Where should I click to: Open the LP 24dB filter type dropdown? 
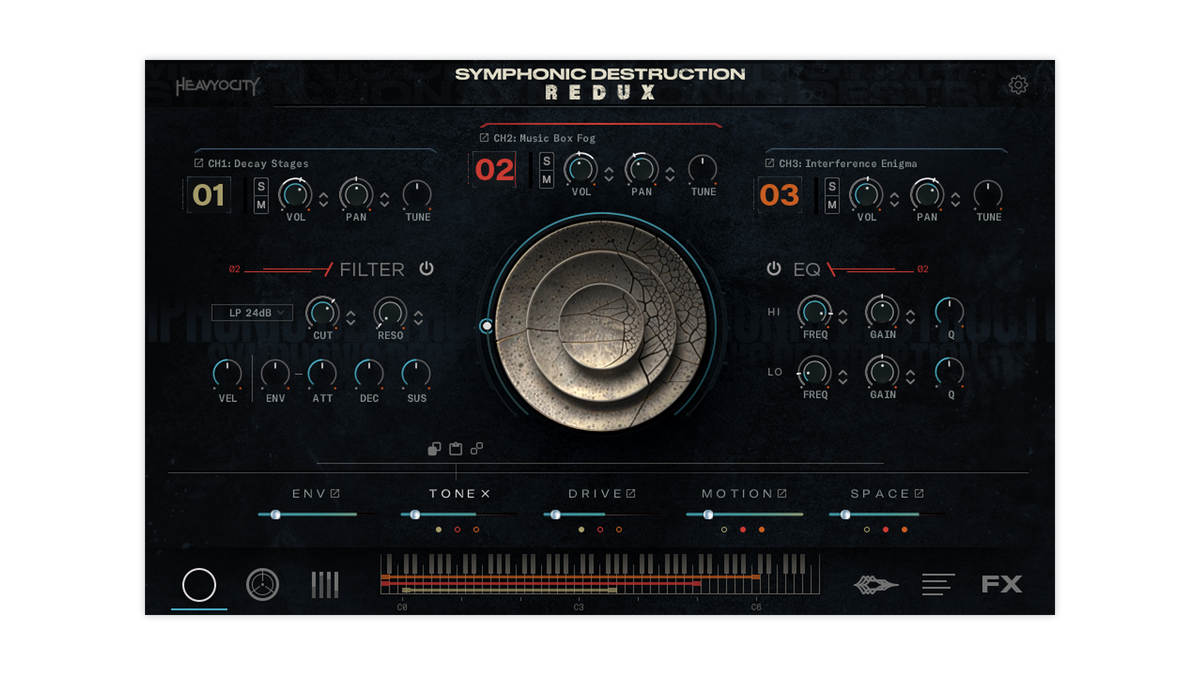(252, 313)
